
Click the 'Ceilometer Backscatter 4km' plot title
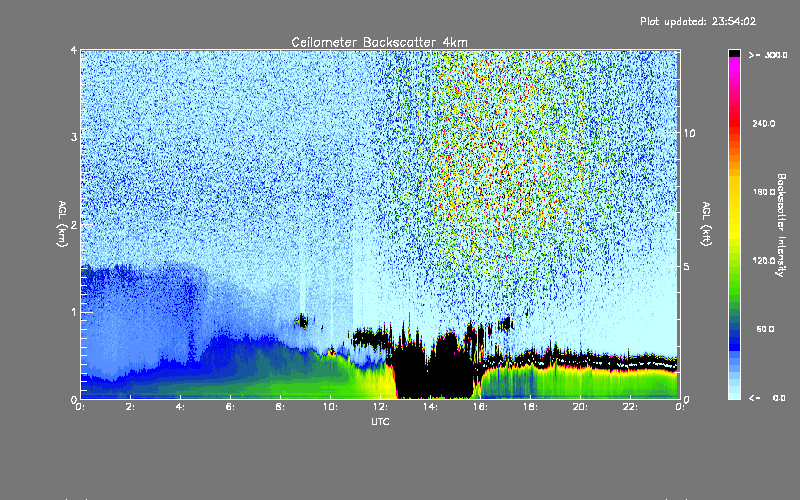click(x=379, y=42)
